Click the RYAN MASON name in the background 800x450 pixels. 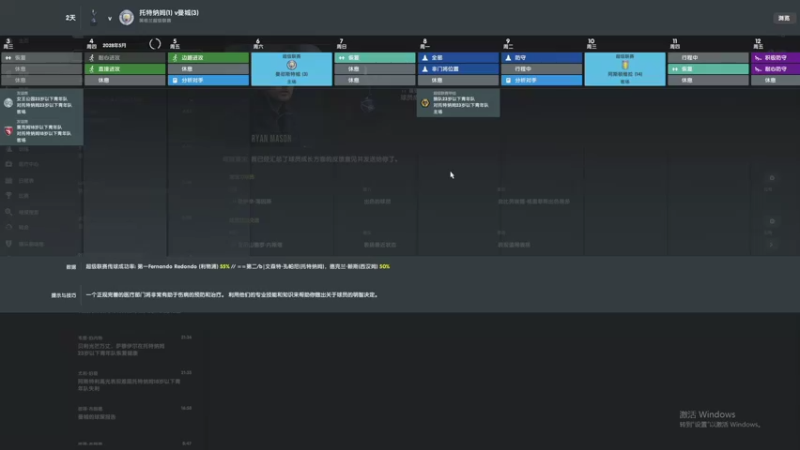click(271, 138)
